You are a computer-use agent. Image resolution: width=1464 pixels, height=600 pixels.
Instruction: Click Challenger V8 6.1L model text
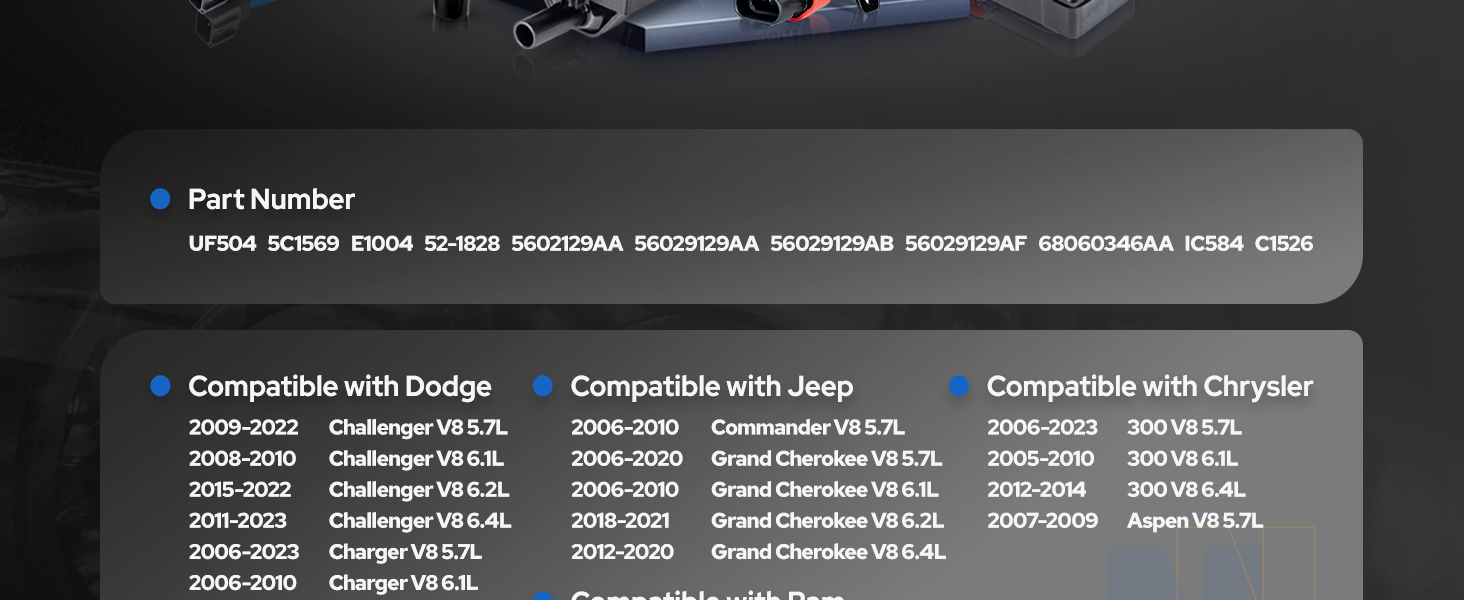pyautogui.click(x=416, y=458)
